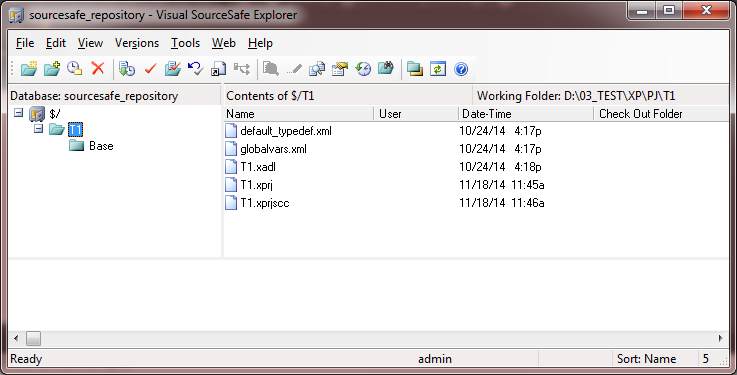Click the Refresh File List icon
The image size is (737, 375).
point(438,69)
